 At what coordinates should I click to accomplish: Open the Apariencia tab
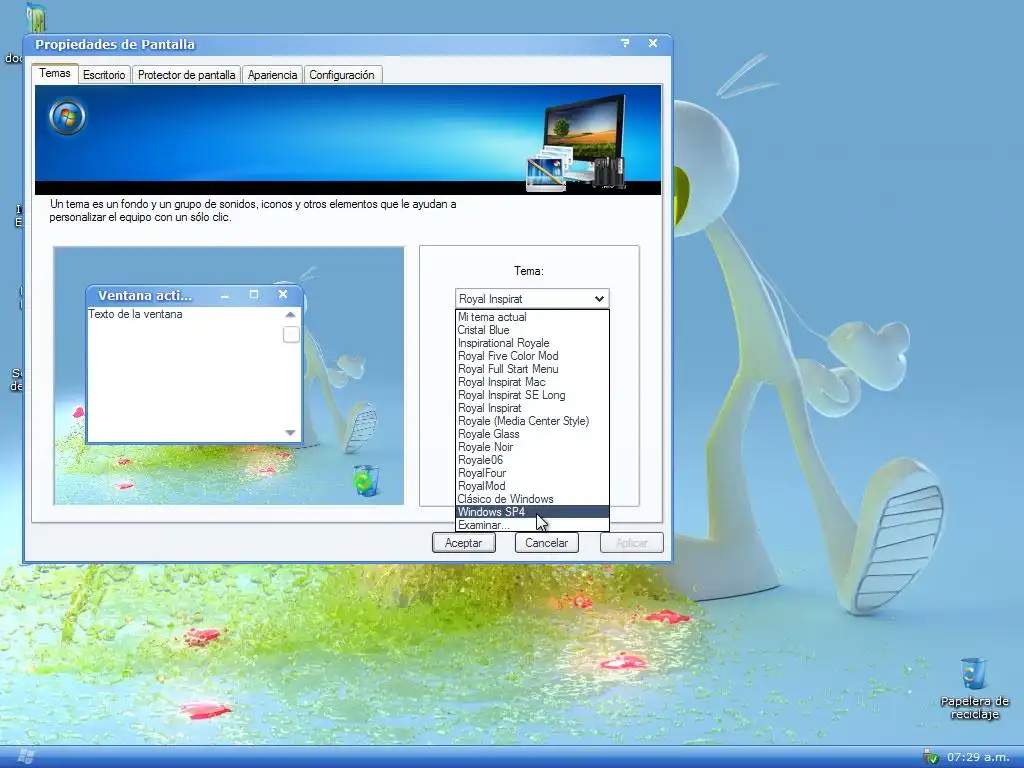[x=272, y=74]
